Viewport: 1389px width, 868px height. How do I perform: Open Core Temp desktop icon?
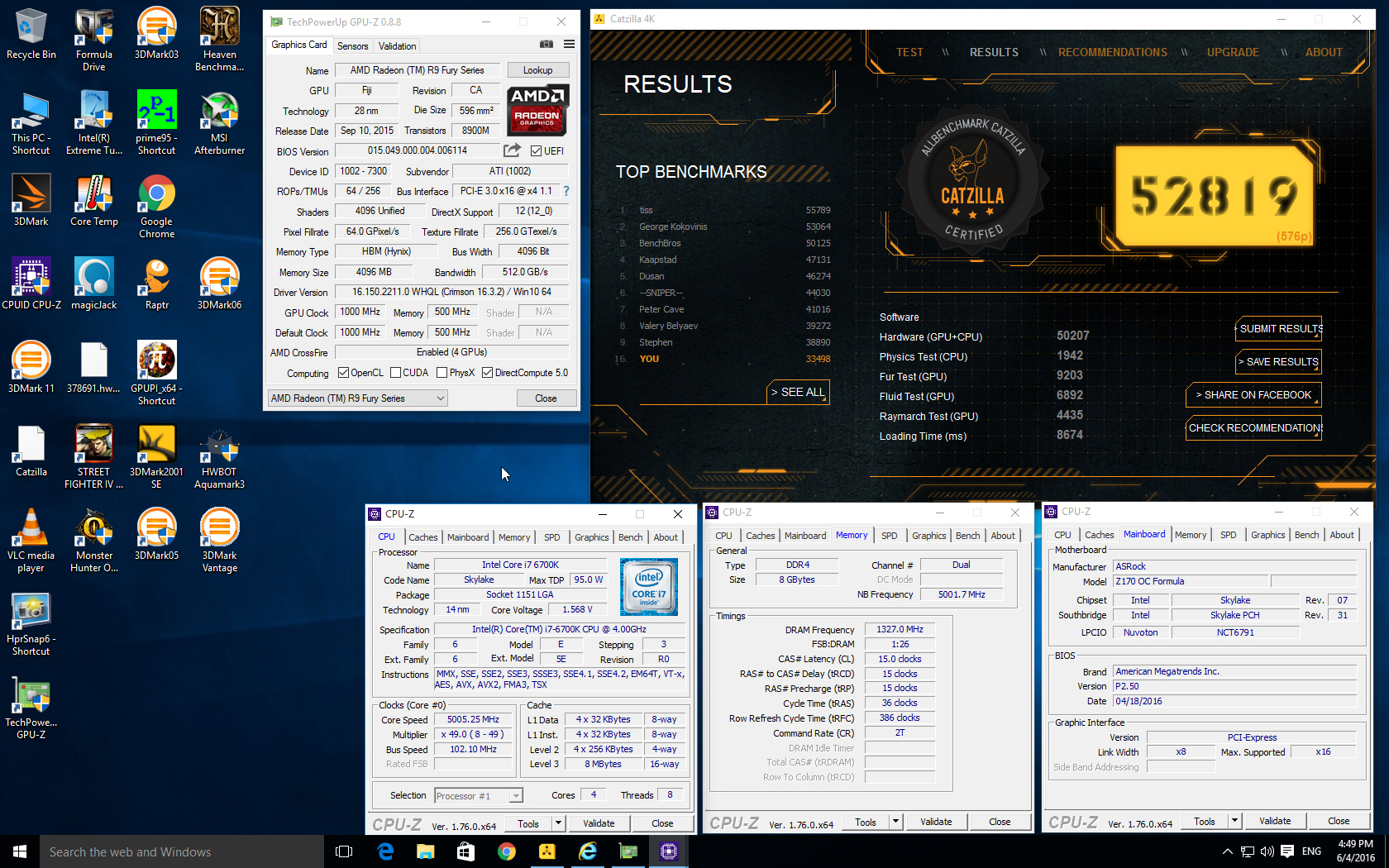pos(94,200)
